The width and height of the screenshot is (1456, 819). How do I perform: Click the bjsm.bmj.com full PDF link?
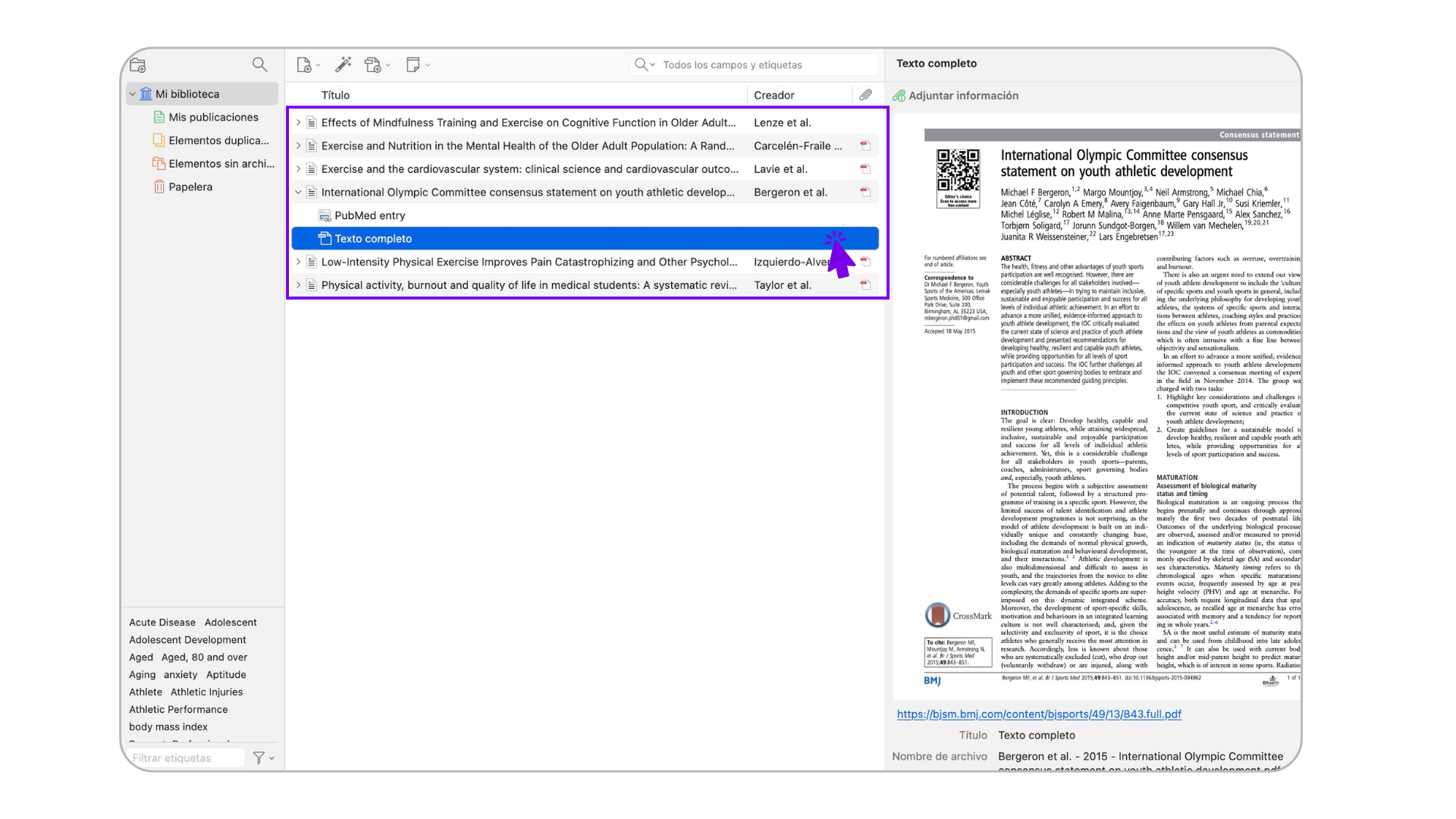[x=1038, y=714]
